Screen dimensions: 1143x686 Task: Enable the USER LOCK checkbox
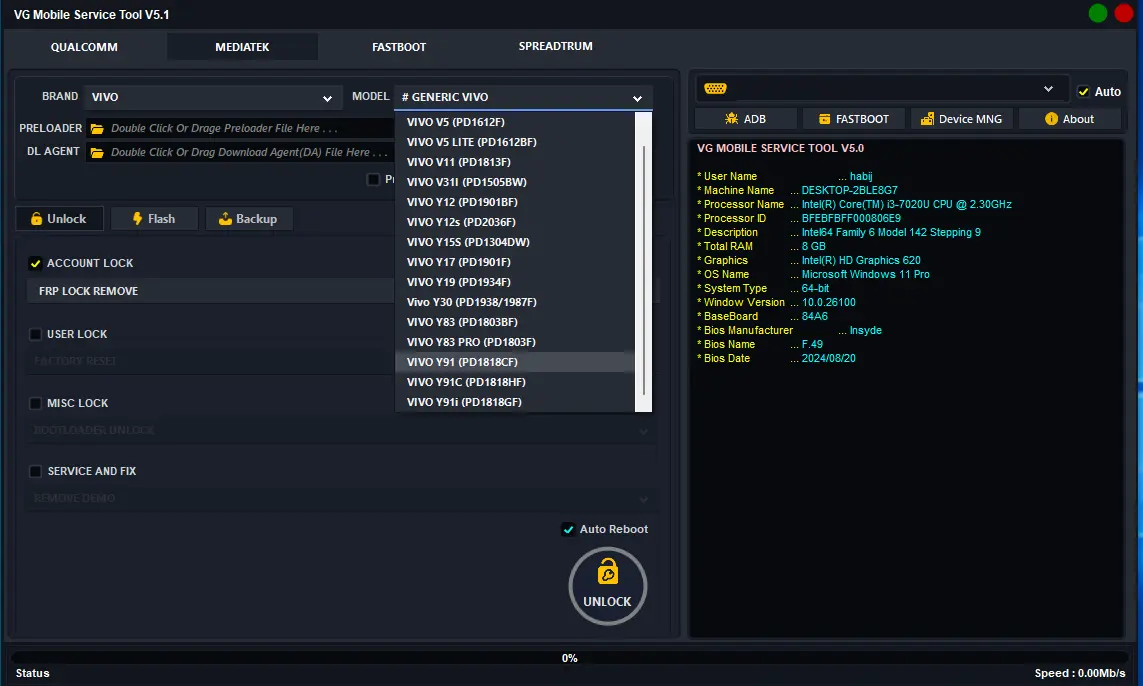(35, 334)
